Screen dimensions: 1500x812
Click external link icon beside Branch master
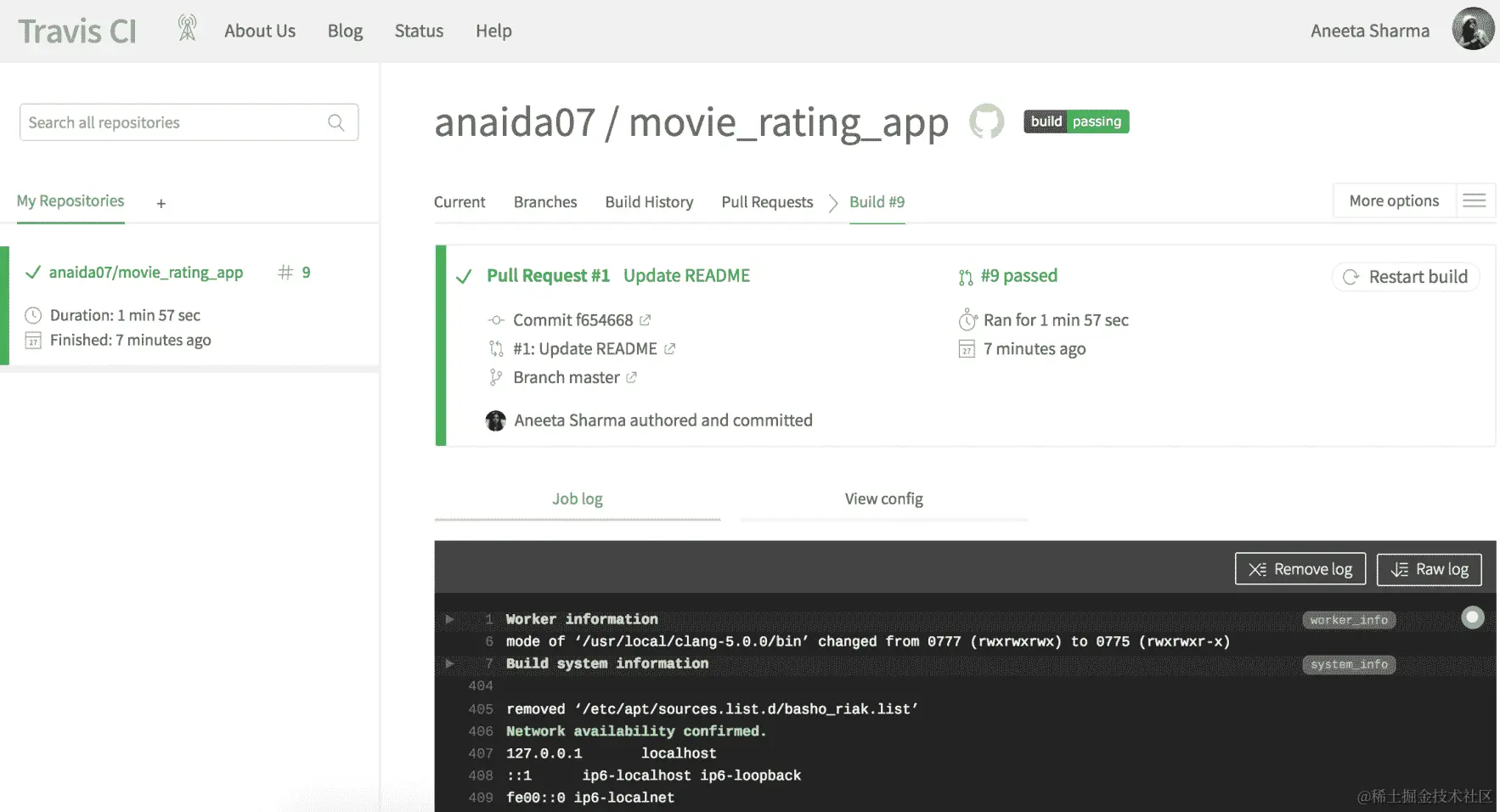631,378
